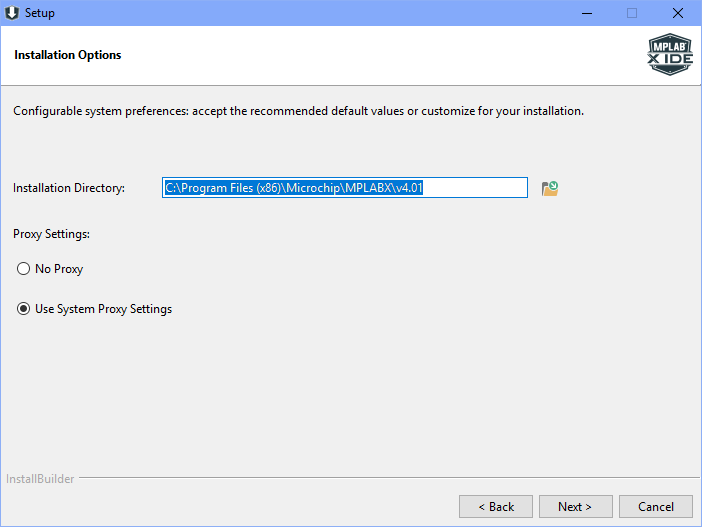Screen dimensions: 702x527
Task: Click the greyed-out maximize button
Action: point(632,13)
